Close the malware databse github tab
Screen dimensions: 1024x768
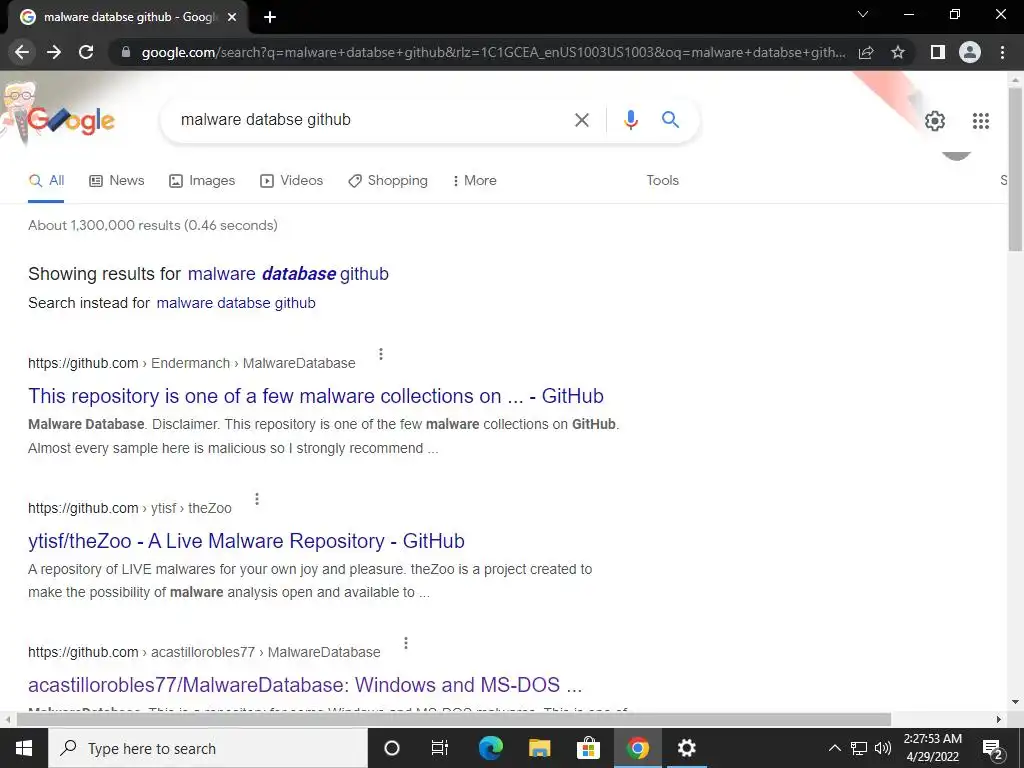coord(232,17)
